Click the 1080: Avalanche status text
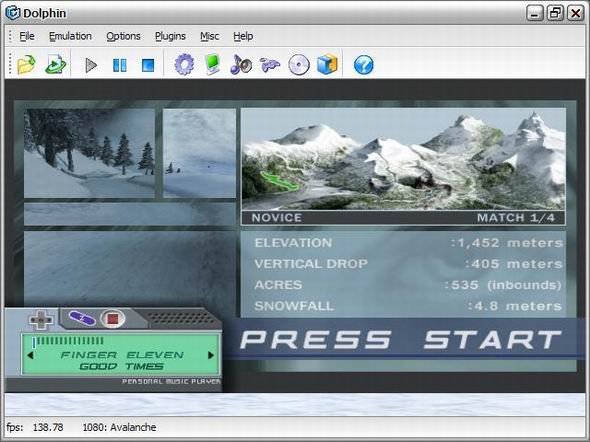590x442 pixels. pos(119,427)
